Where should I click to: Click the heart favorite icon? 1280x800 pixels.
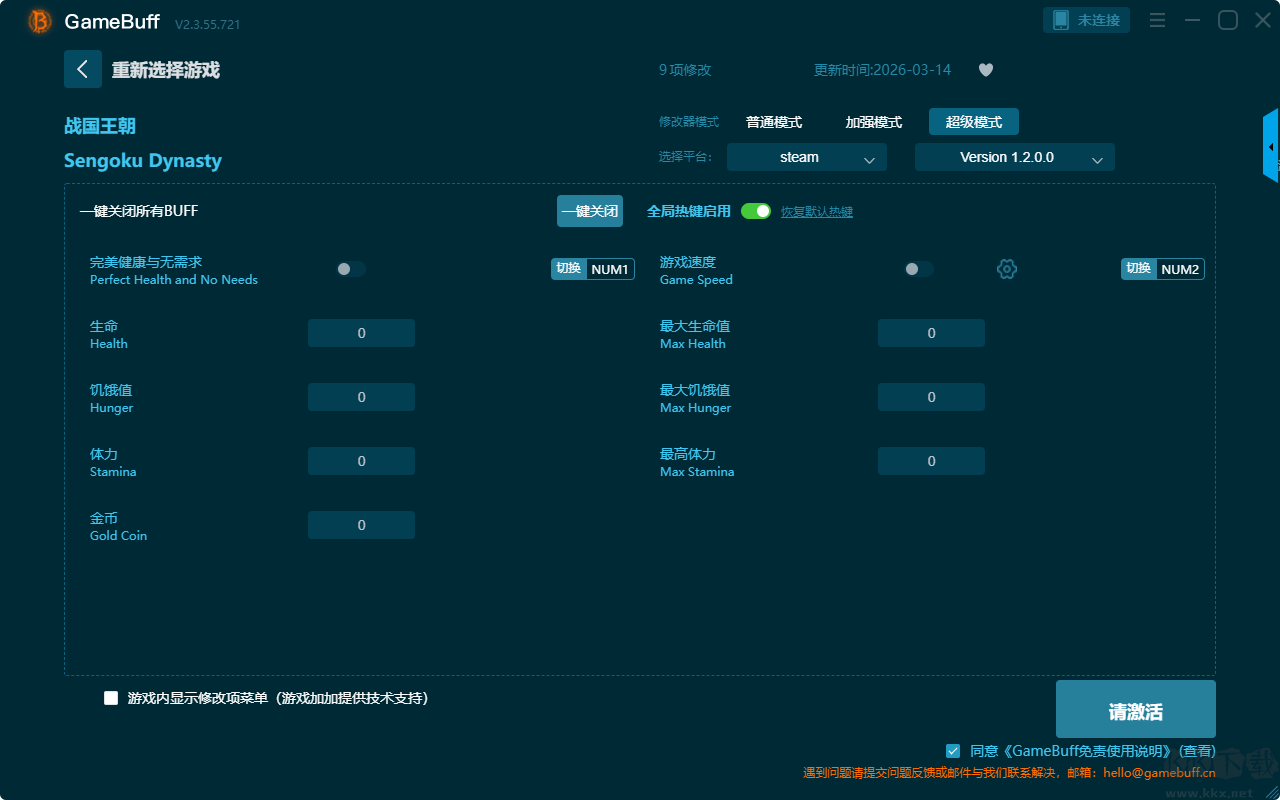click(986, 70)
